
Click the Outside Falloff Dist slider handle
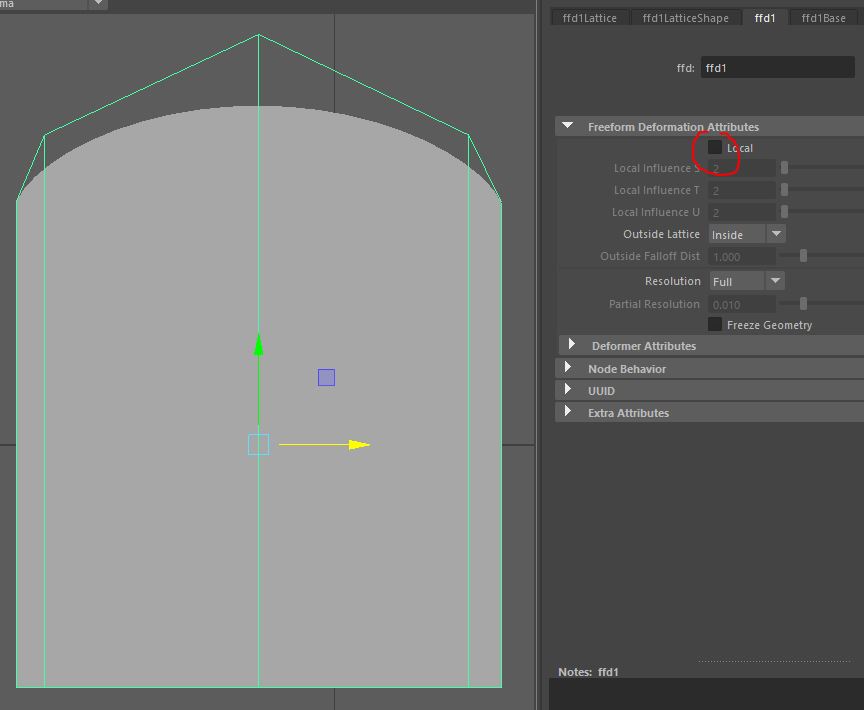pos(803,257)
